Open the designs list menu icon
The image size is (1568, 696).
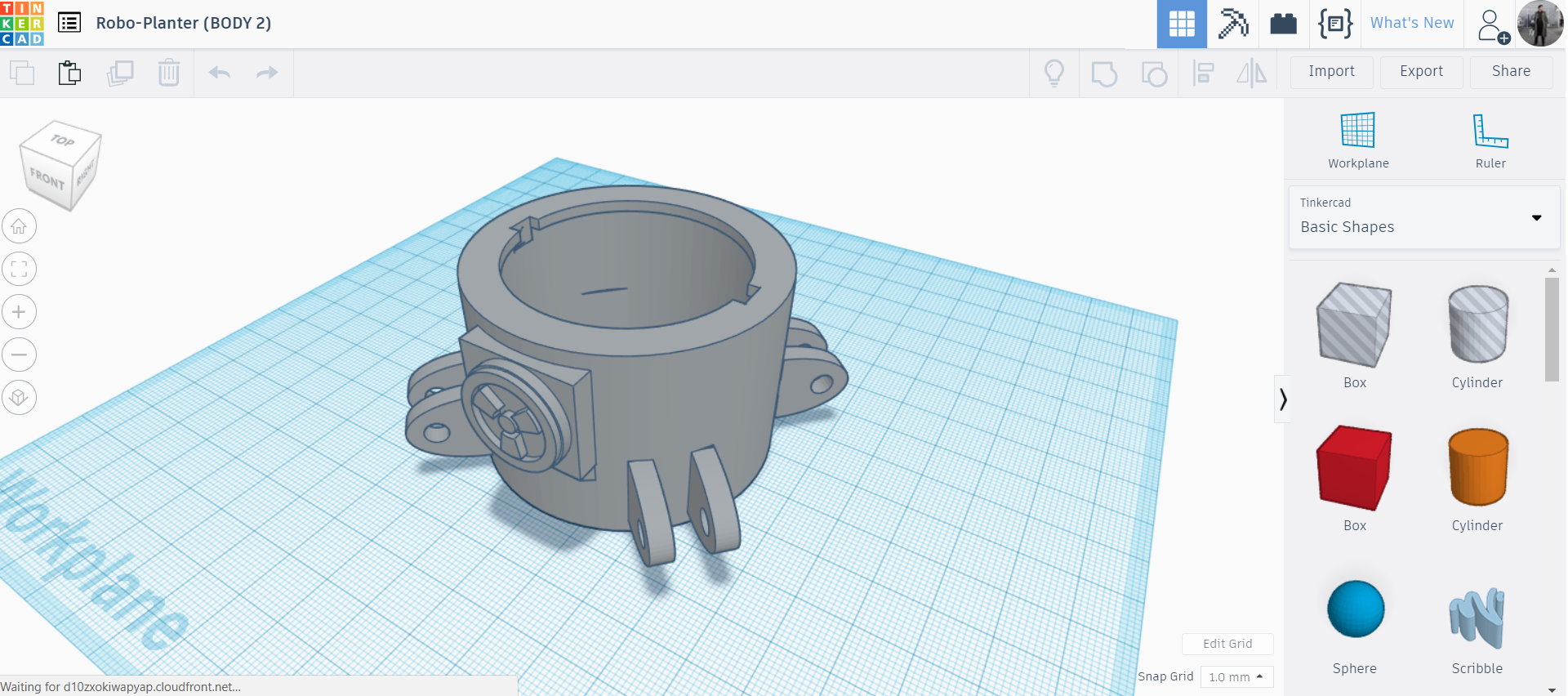pos(69,23)
